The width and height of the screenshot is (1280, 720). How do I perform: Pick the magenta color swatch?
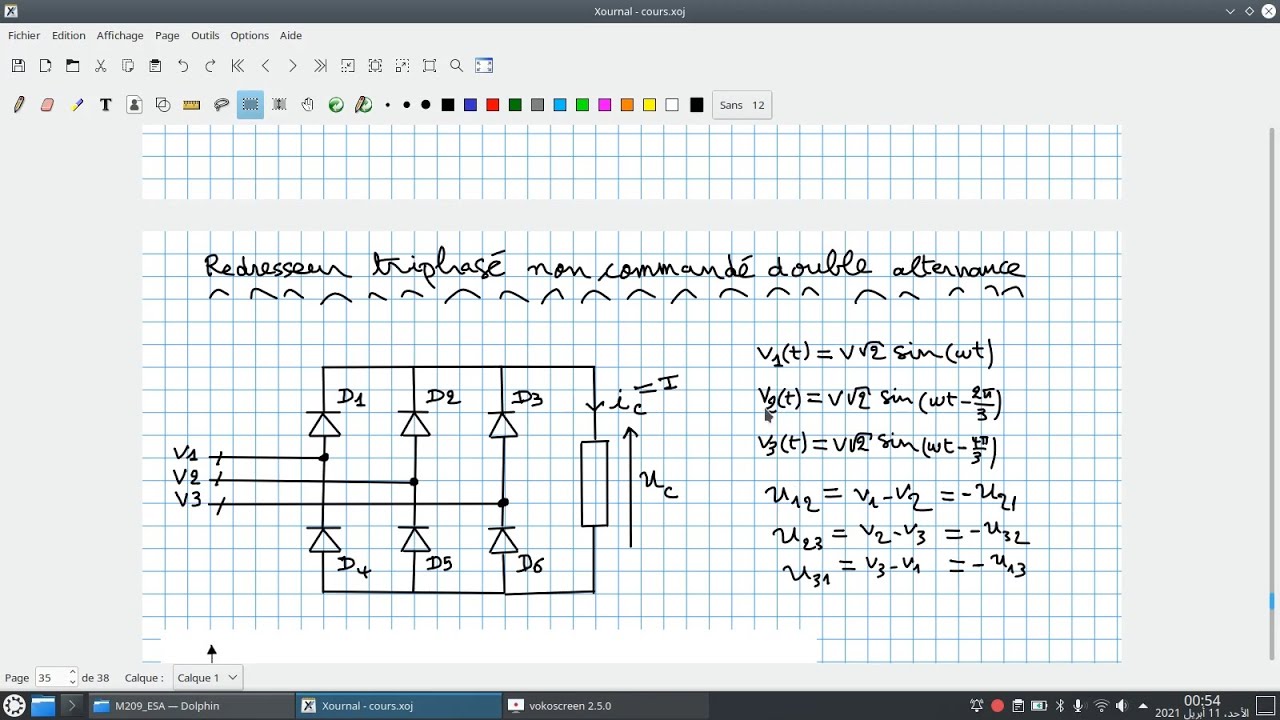[605, 105]
